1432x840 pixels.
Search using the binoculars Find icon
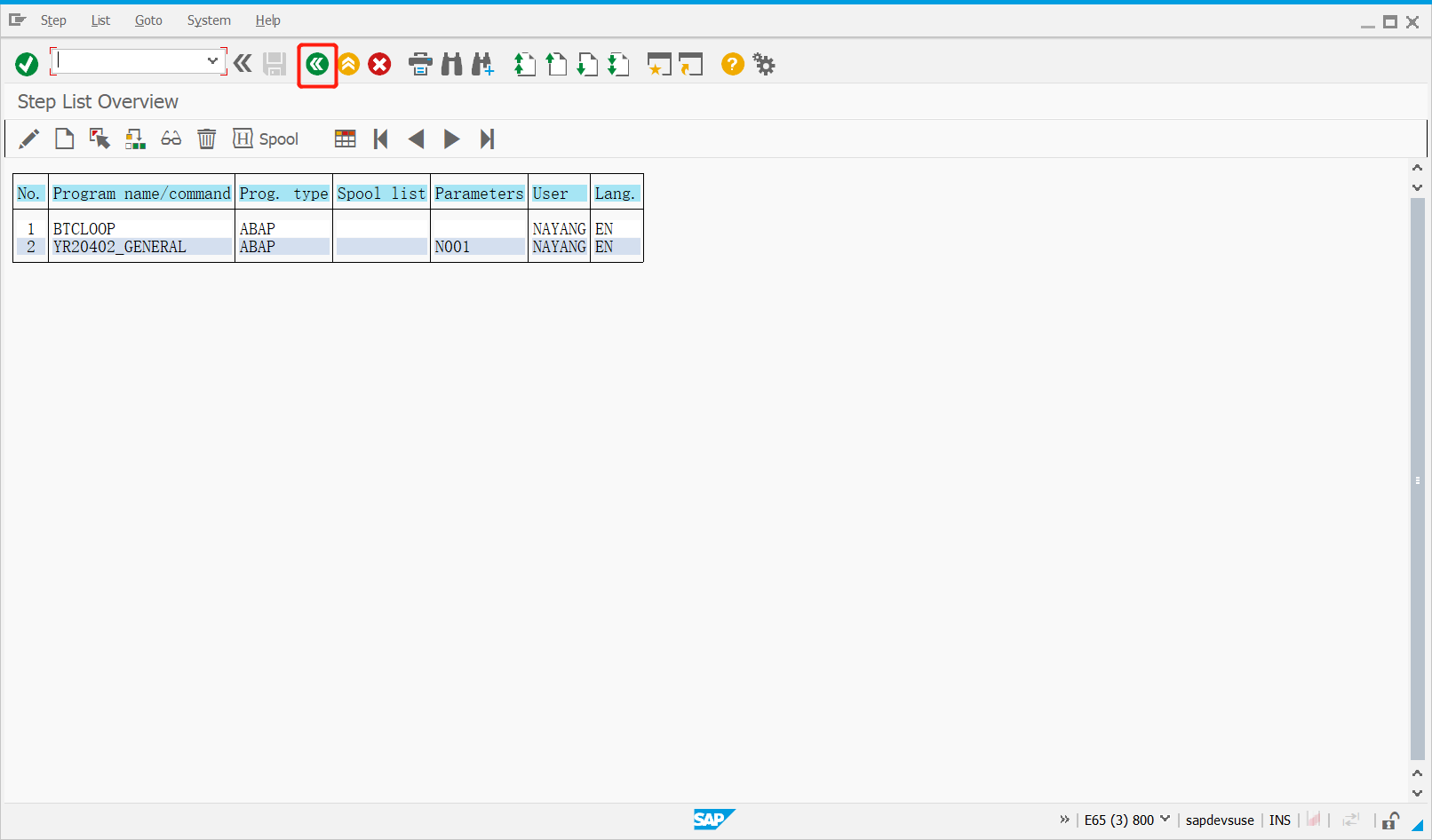[451, 64]
